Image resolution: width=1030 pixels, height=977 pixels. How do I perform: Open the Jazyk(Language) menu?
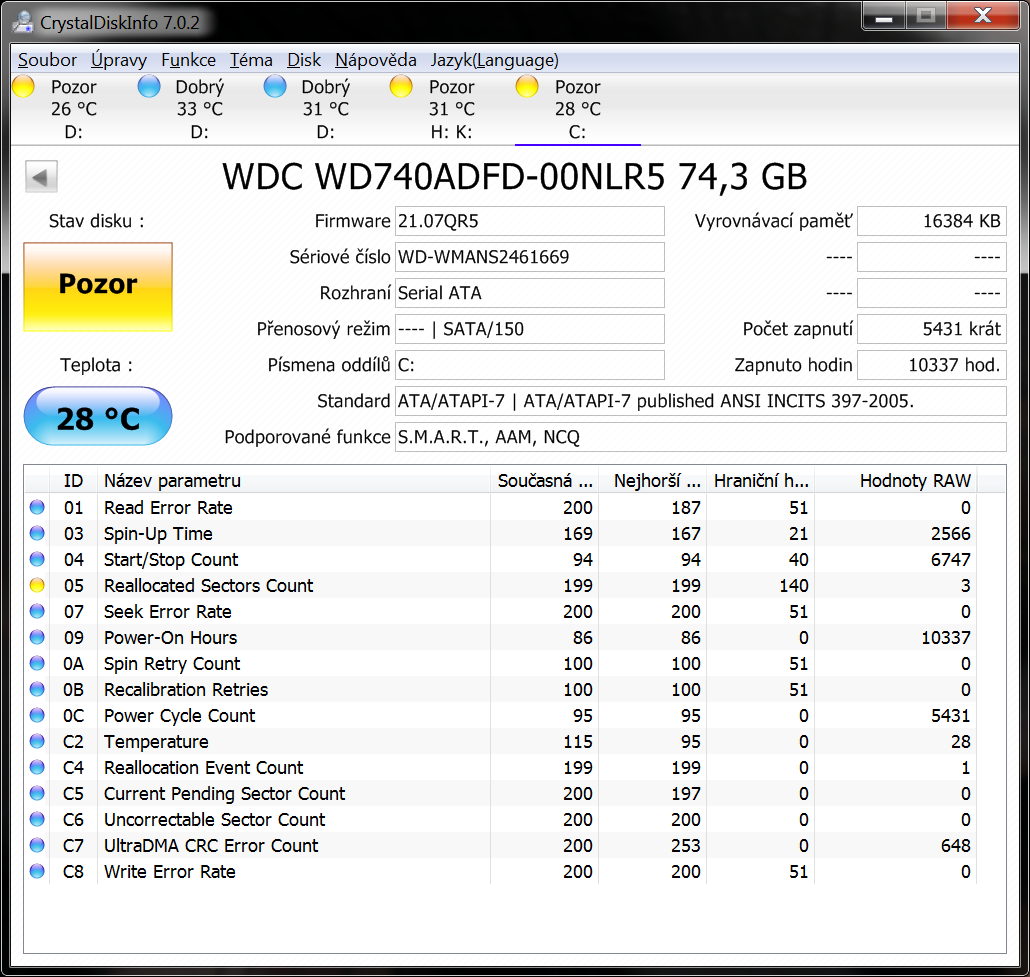[494, 60]
